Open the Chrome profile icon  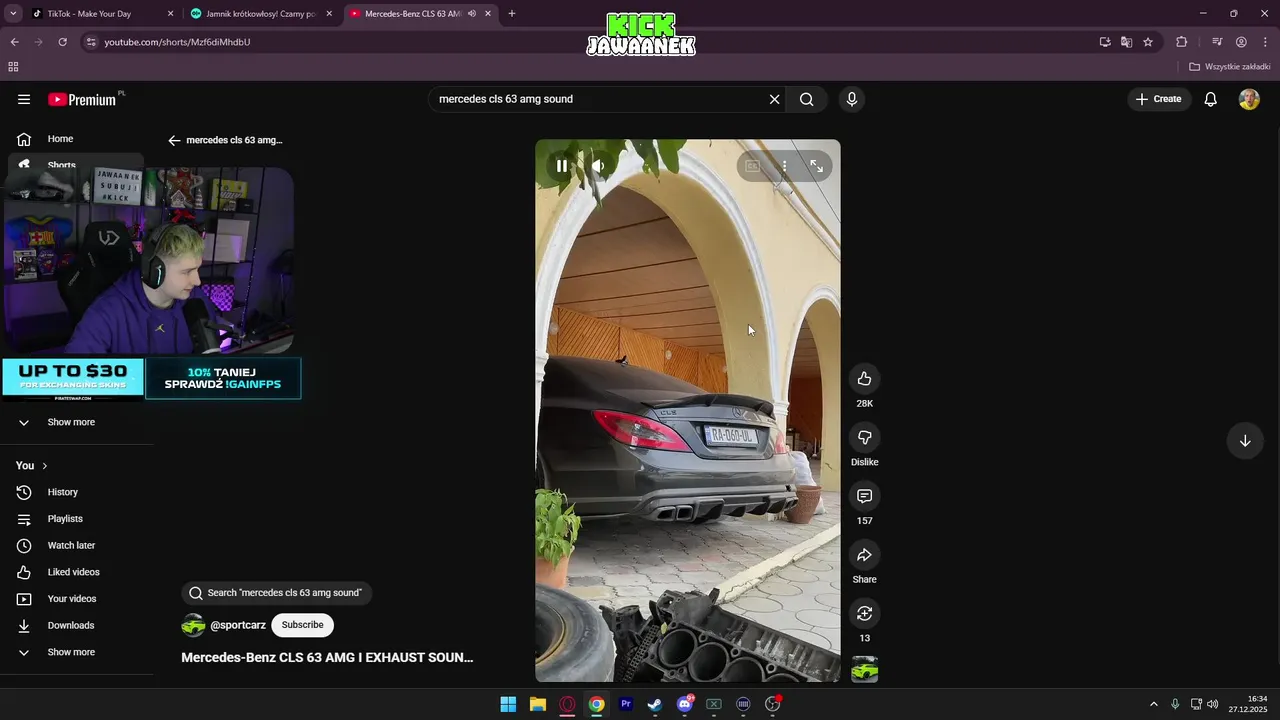[x=1241, y=42]
